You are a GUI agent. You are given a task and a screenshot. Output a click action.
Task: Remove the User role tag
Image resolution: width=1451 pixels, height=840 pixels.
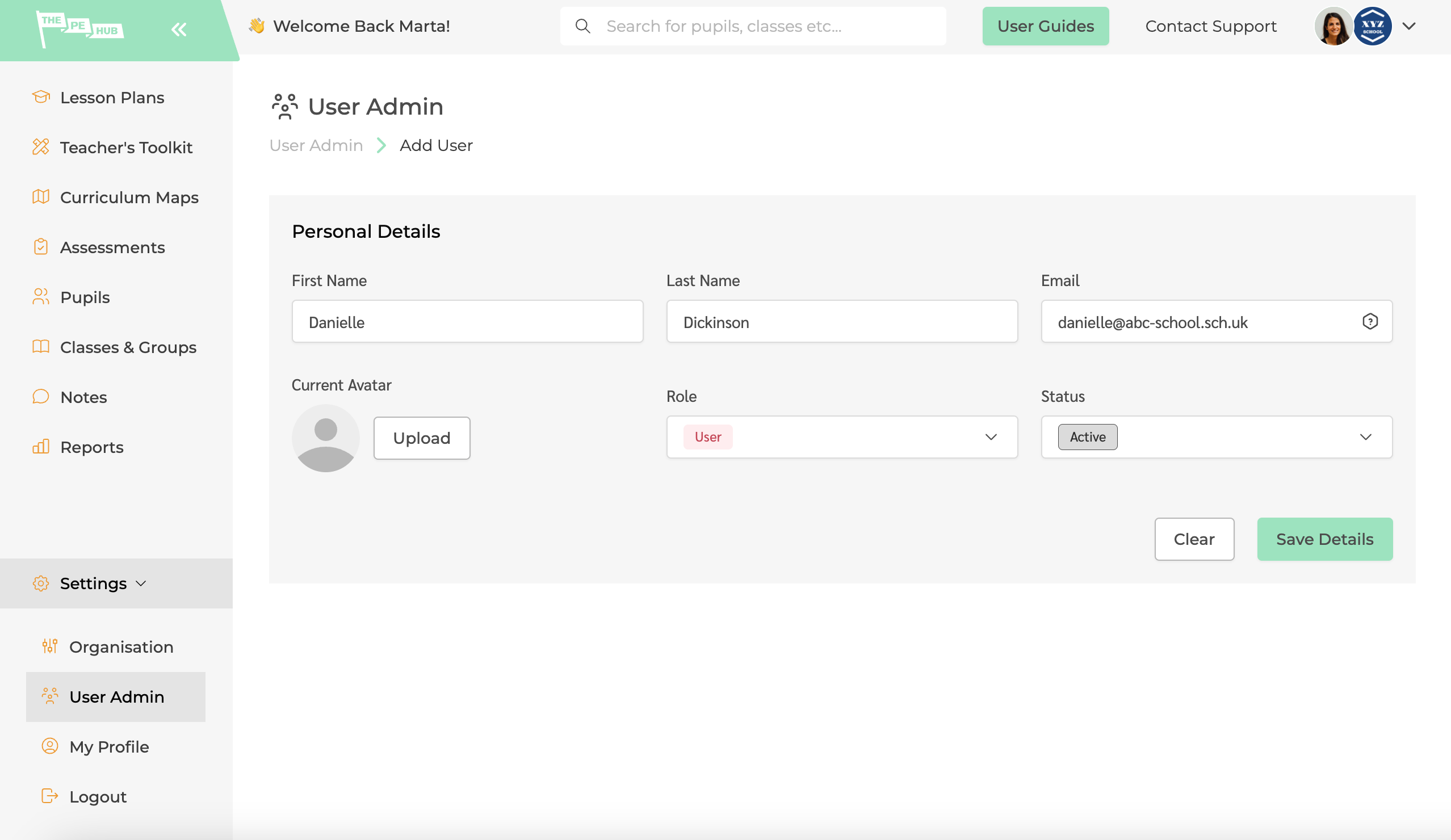(x=707, y=437)
